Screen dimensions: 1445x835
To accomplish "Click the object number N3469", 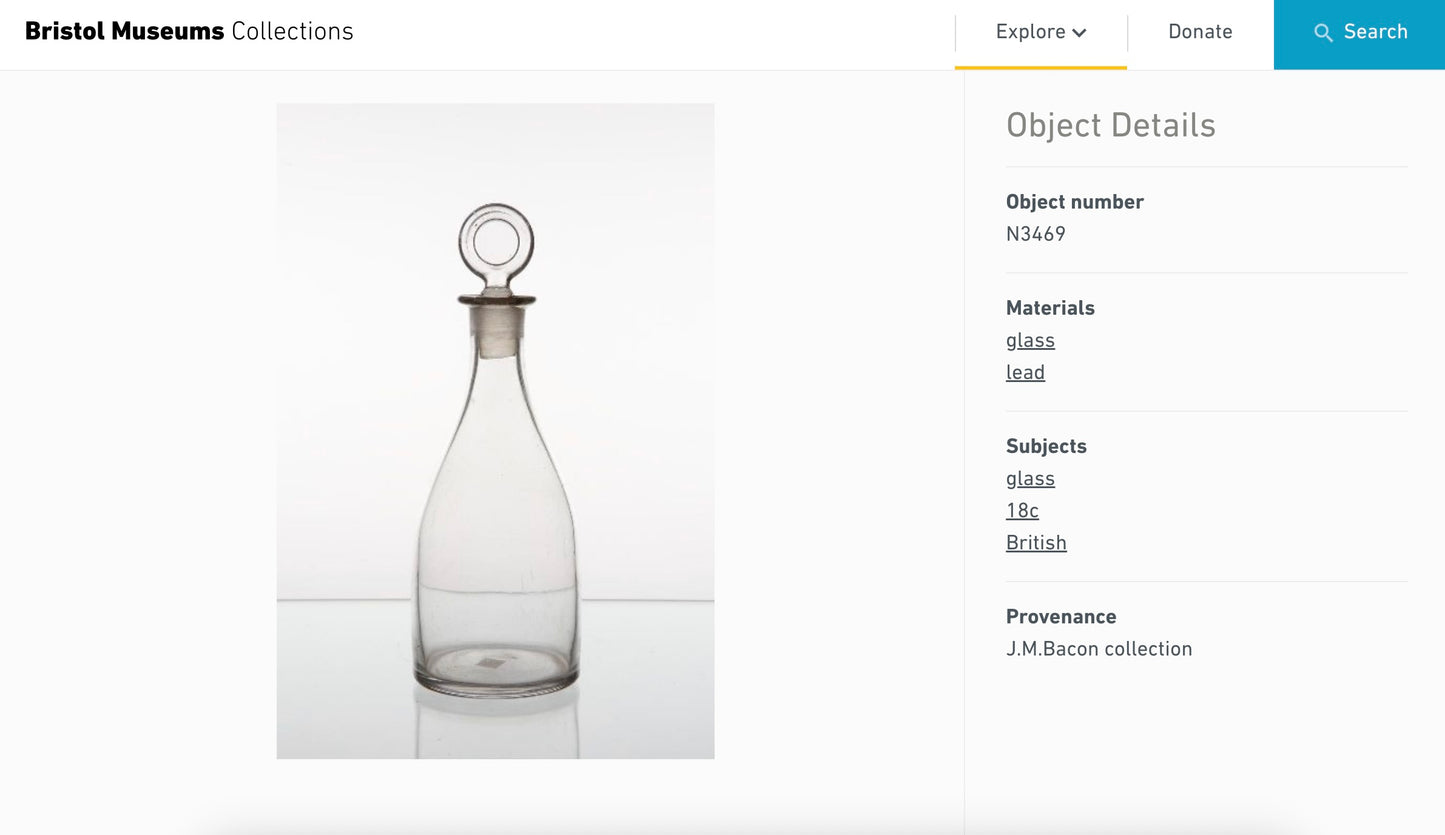I will click(1035, 235).
